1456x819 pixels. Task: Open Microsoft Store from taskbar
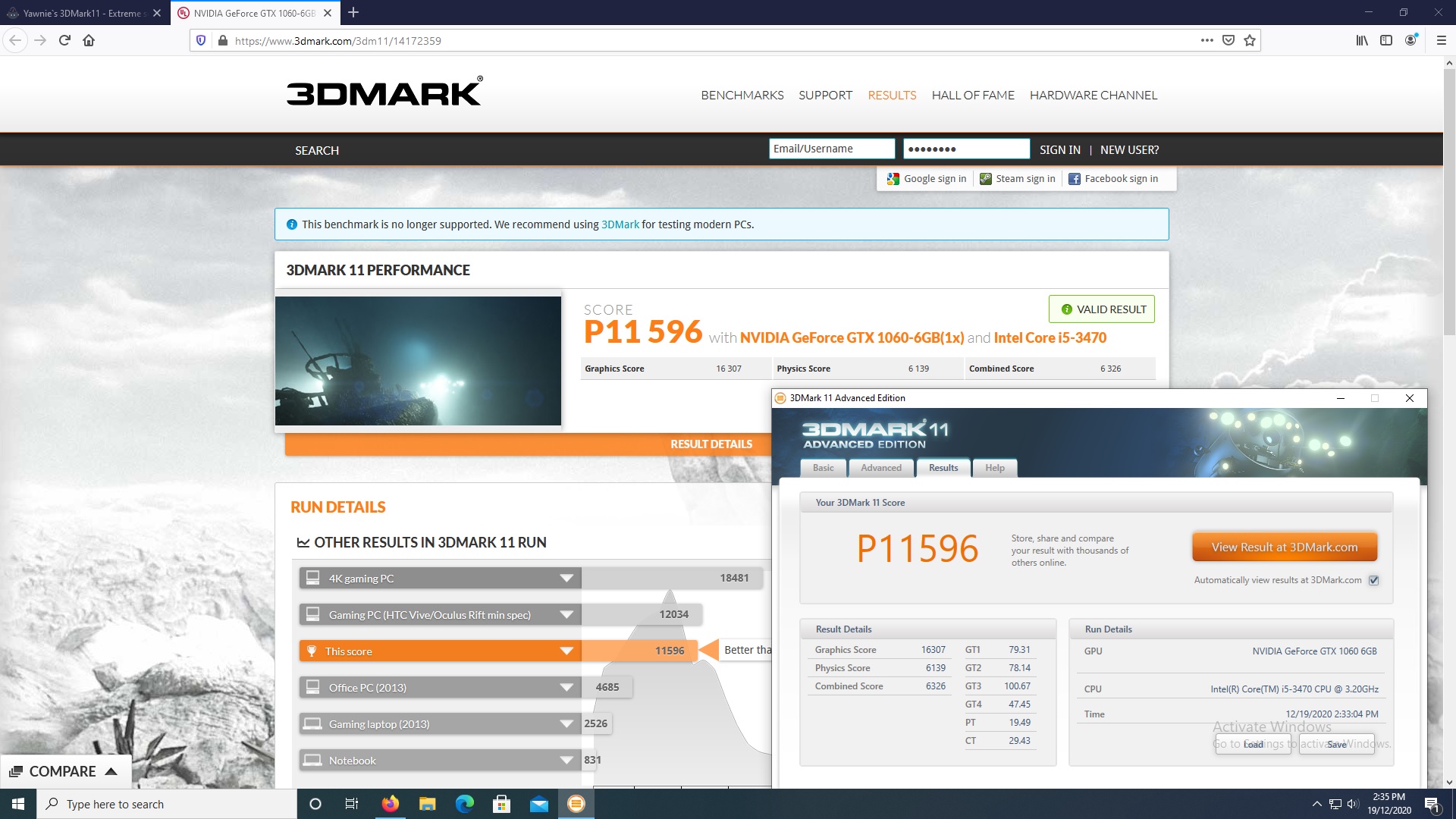(x=501, y=804)
